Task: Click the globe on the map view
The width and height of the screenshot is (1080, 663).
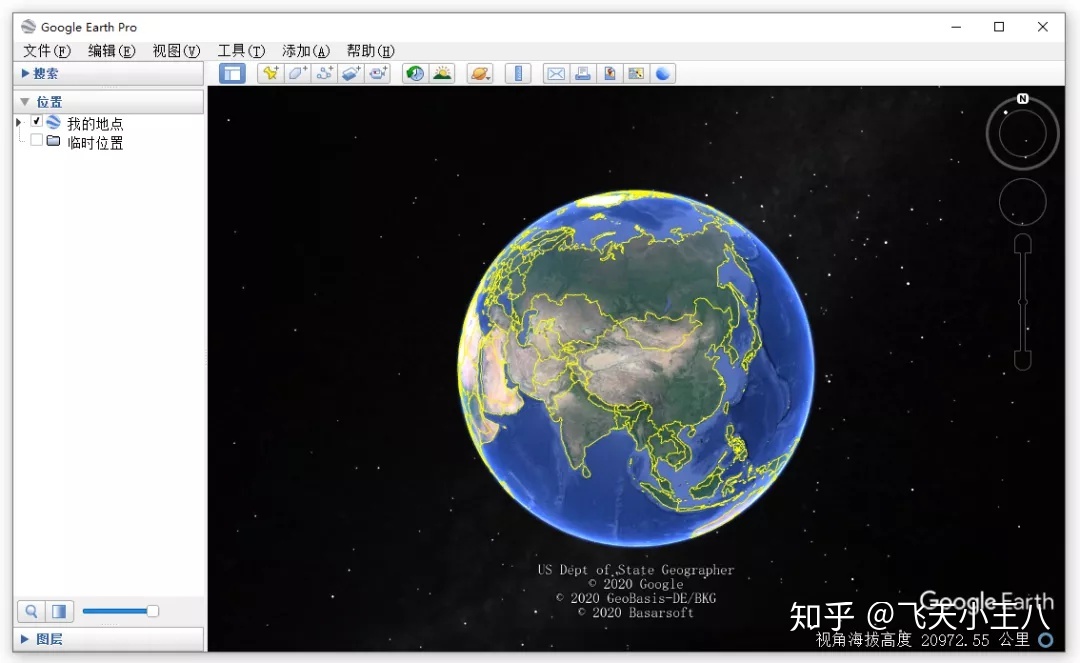Action: point(636,368)
